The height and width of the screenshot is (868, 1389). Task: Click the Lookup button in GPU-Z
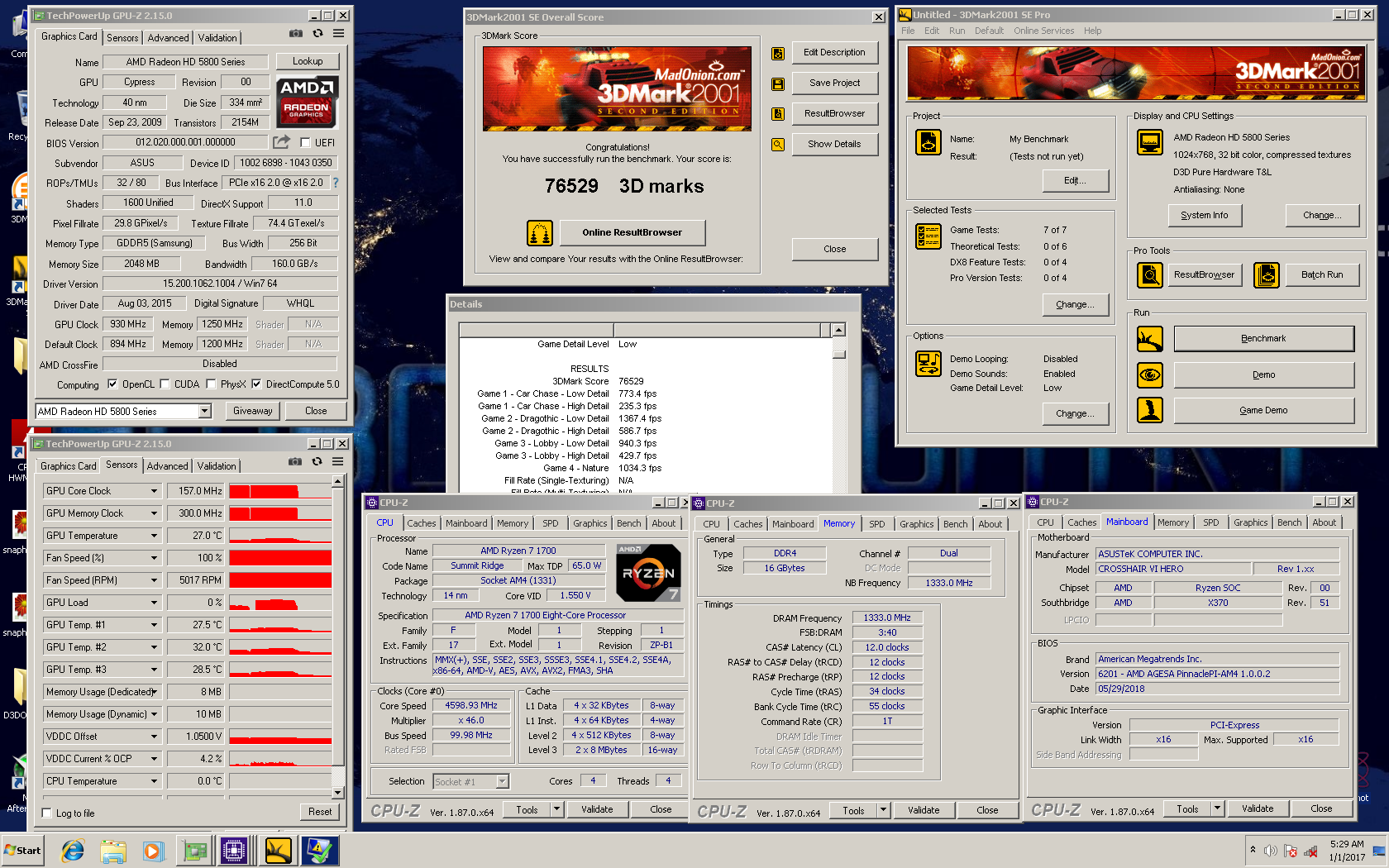pyautogui.click(x=308, y=61)
